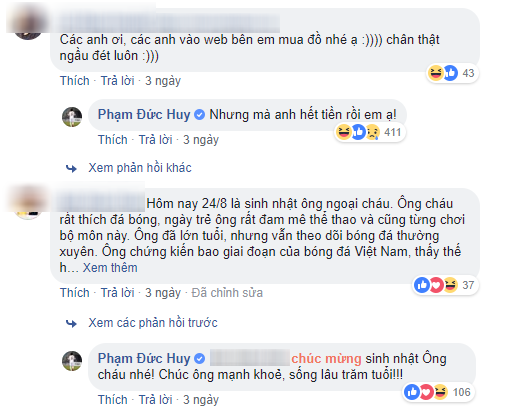The width and height of the screenshot is (515, 418).
Task: Expand 'Xem phản hồi khác' replies
Action: (140, 168)
